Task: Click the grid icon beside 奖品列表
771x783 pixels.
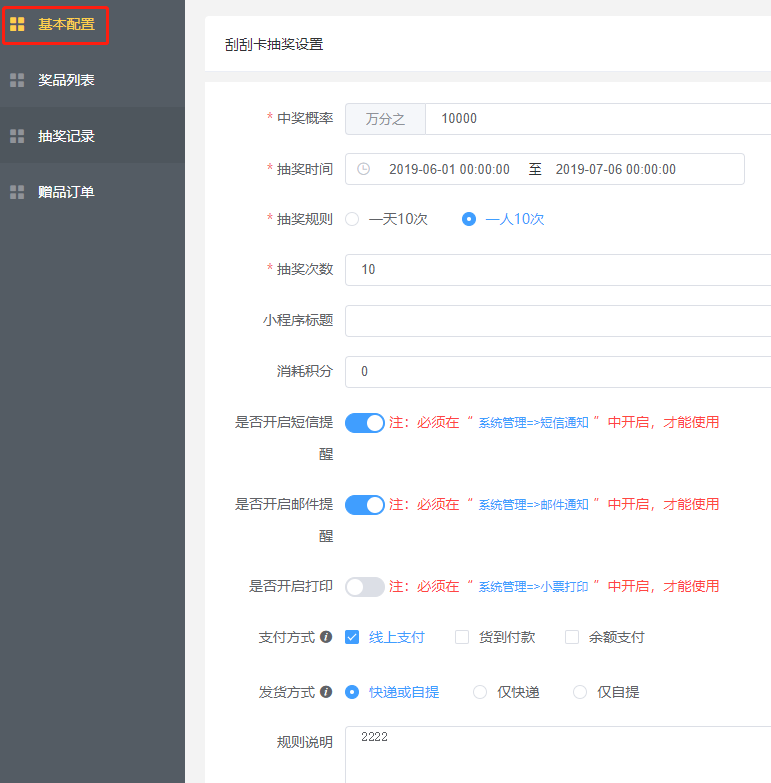Action: [x=17, y=80]
